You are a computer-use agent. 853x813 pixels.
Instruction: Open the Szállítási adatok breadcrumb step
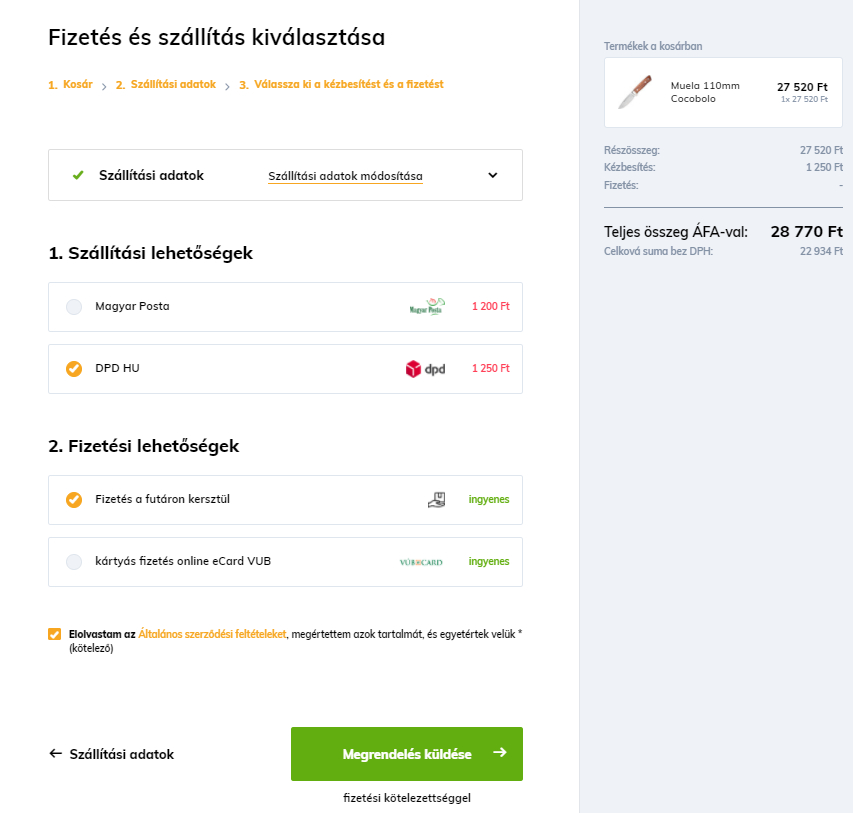click(166, 84)
